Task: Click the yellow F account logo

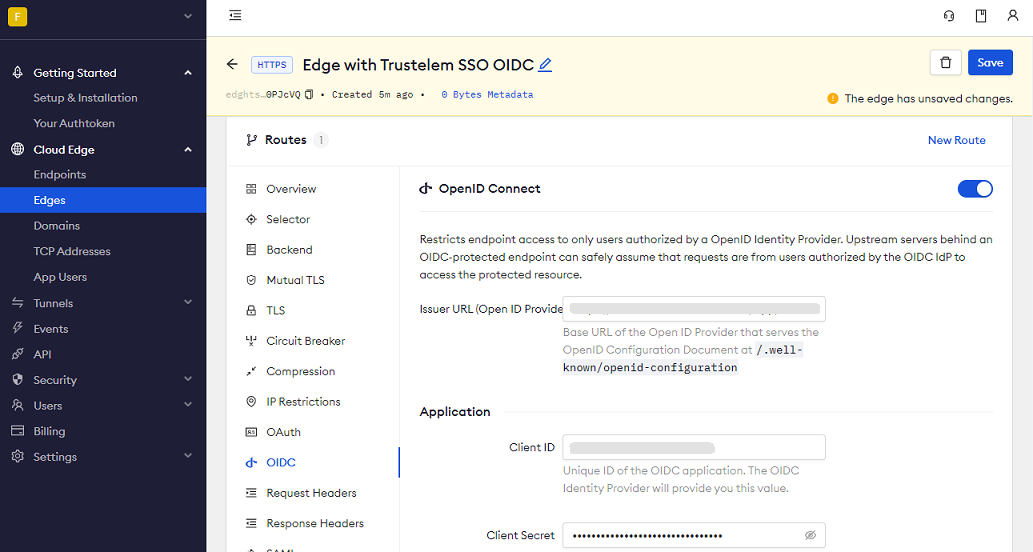Action: click(x=17, y=16)
